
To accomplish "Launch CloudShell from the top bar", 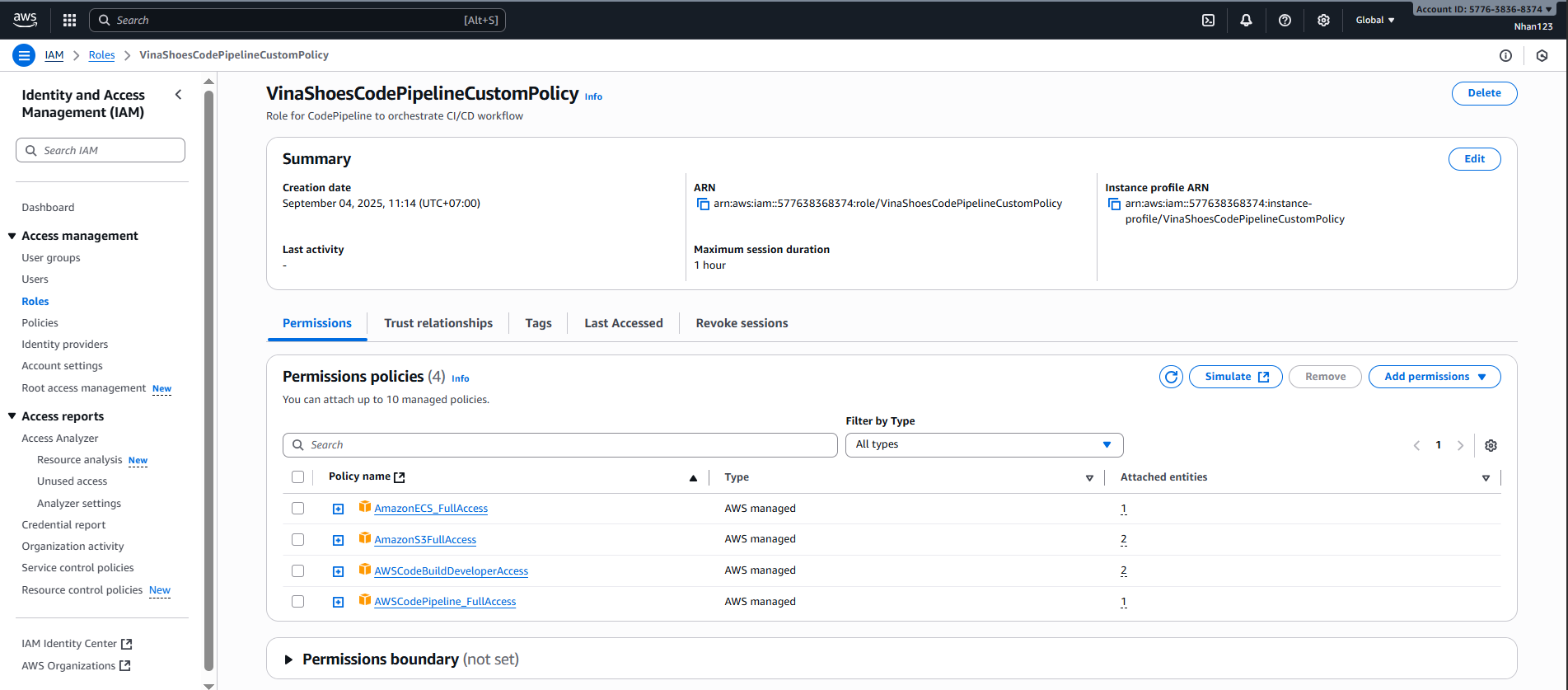I will coord(1208,20).
